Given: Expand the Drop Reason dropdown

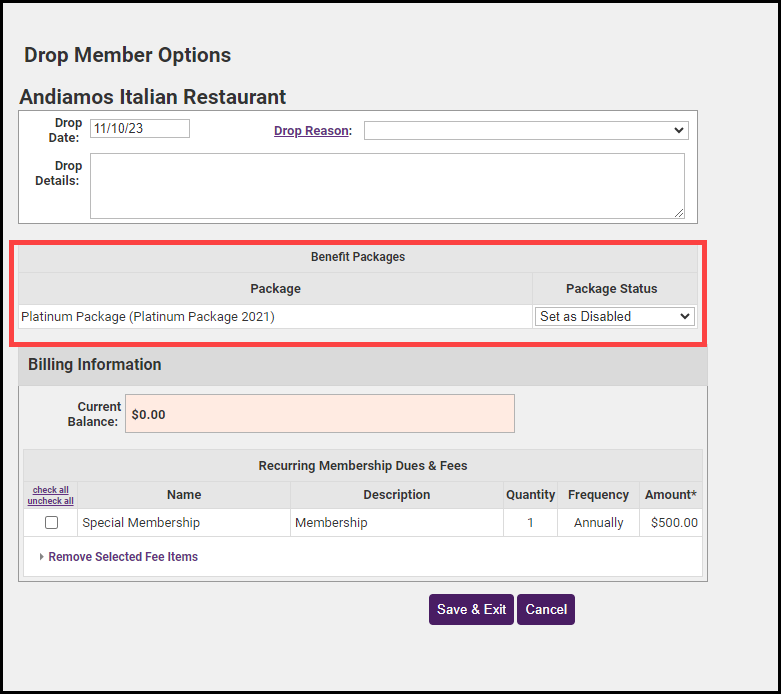Looking at the screenshot, I should pyautogui.click(x=525, y=131).
